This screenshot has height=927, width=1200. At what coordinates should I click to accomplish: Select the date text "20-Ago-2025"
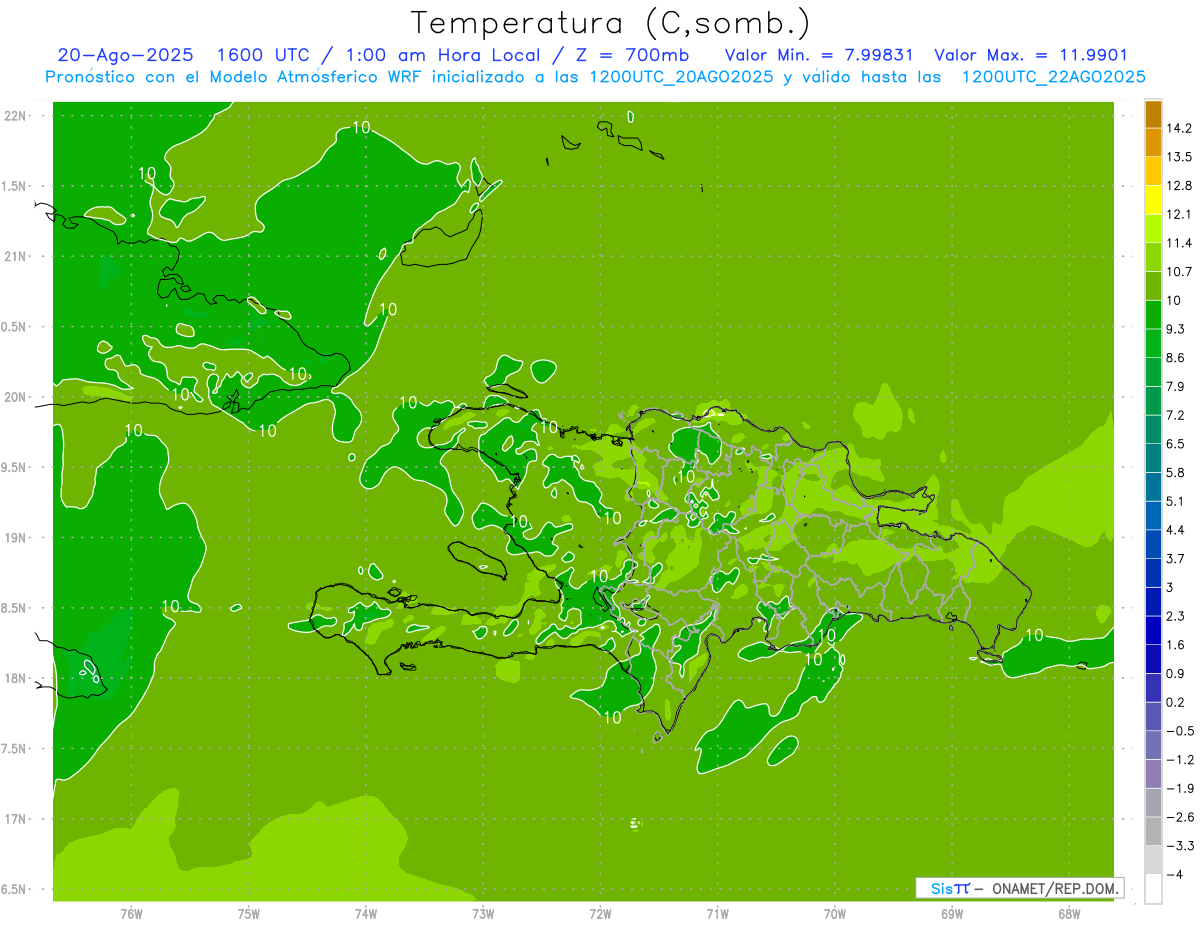125,56
